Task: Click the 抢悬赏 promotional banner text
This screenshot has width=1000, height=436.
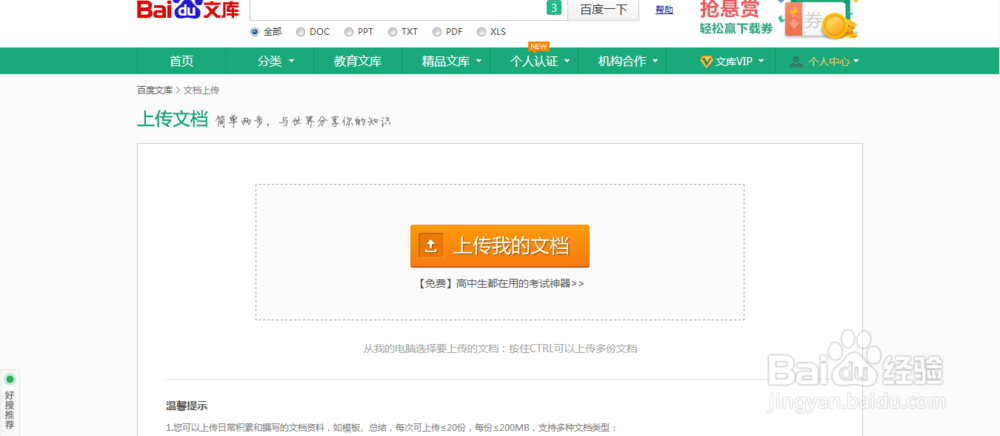Action: 730,9
